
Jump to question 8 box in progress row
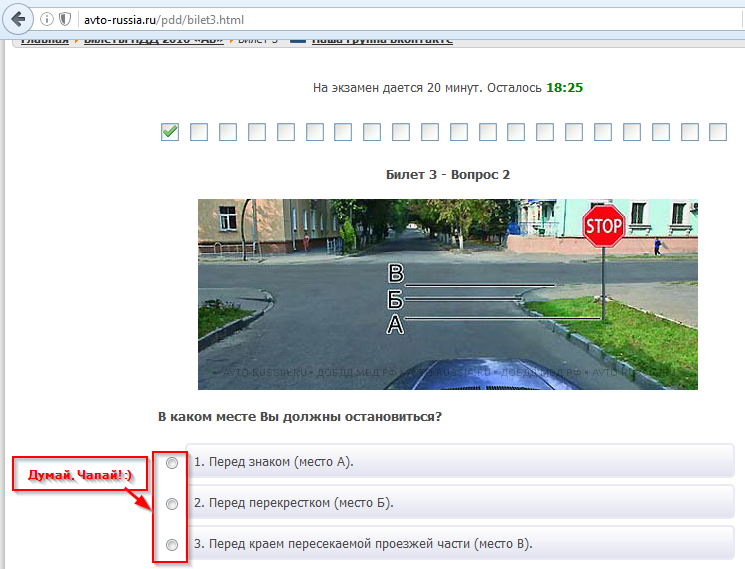372,132
